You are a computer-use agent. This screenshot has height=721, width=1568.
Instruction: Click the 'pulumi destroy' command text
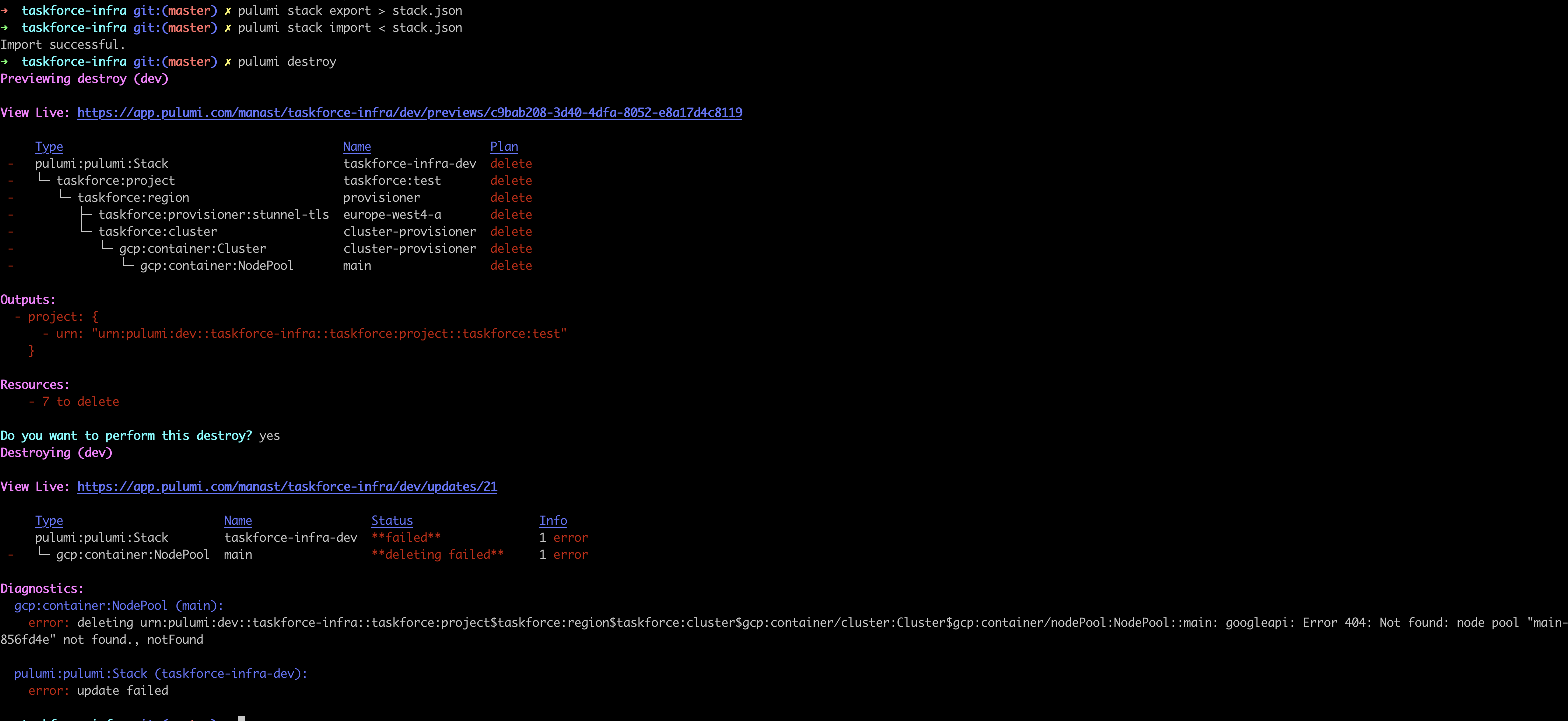tap(287, 61)
